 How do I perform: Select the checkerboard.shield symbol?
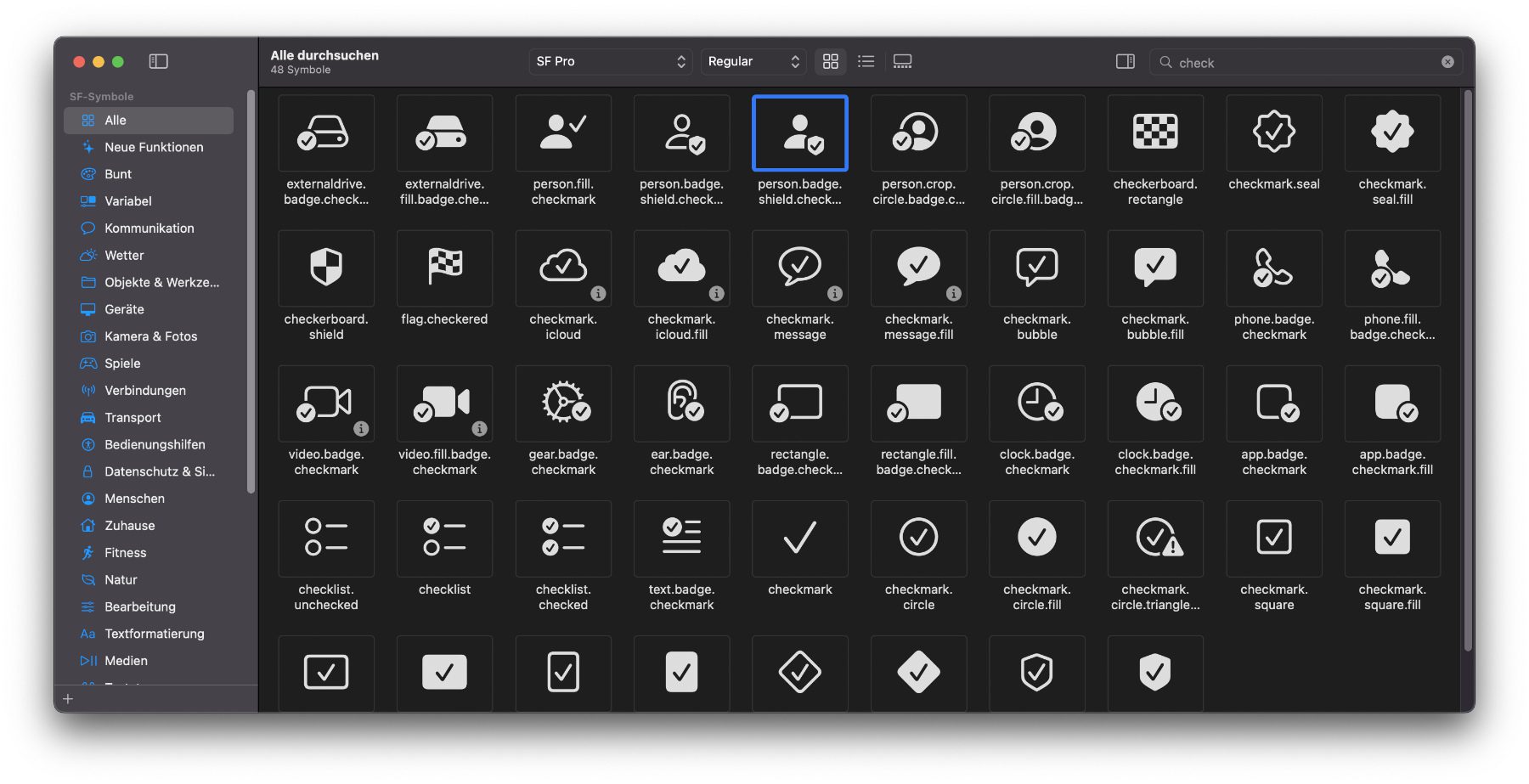click(326, 268)
